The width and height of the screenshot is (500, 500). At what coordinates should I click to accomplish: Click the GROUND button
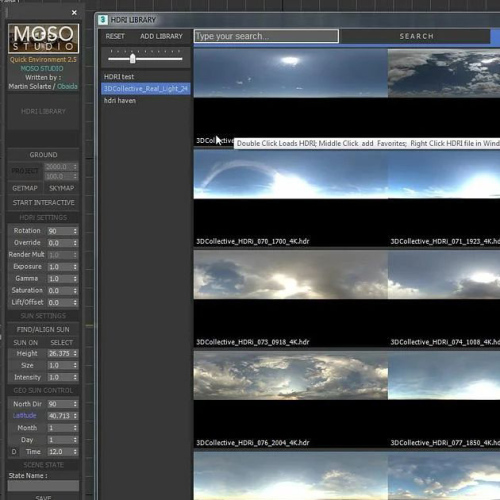[x=43, y=155]
